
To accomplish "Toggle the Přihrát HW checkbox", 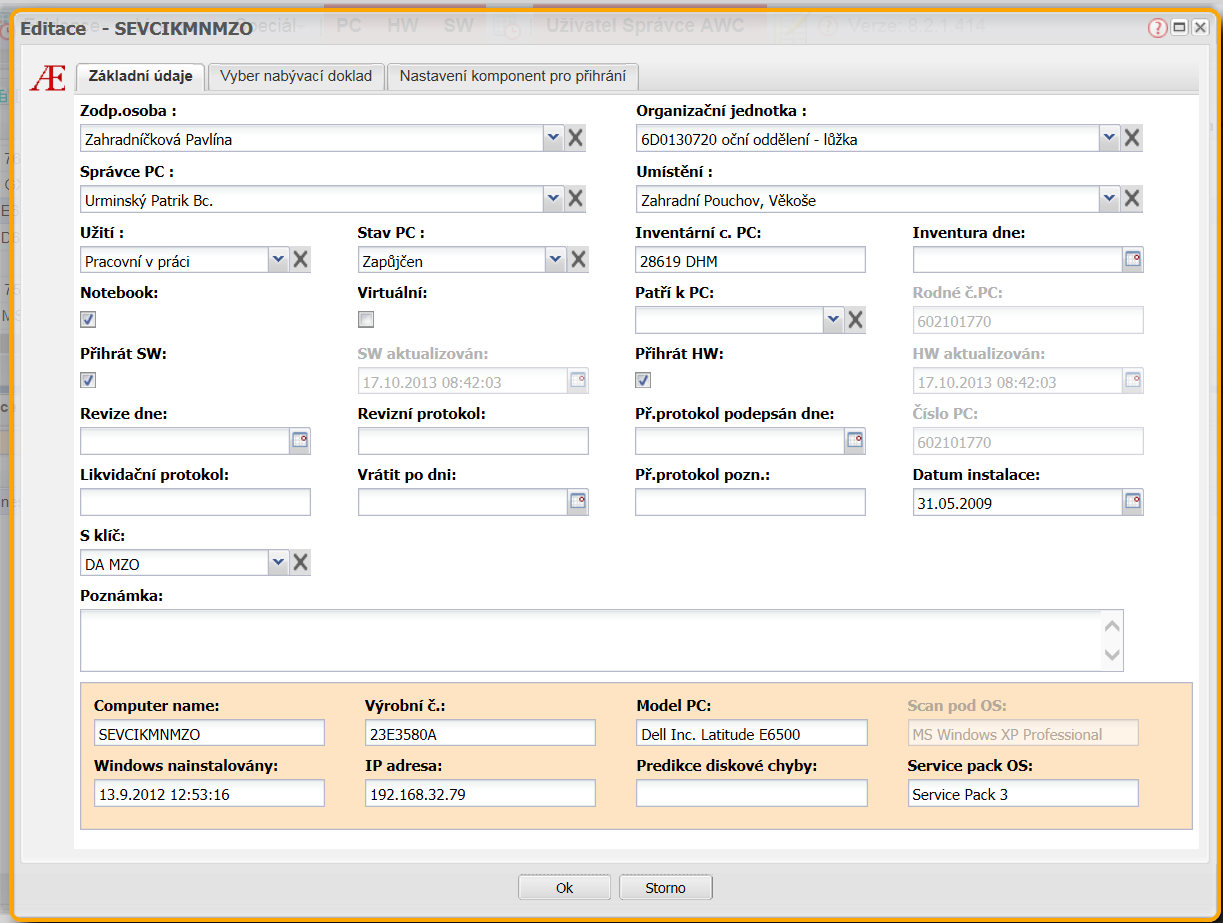I will (x=643, y=380).
